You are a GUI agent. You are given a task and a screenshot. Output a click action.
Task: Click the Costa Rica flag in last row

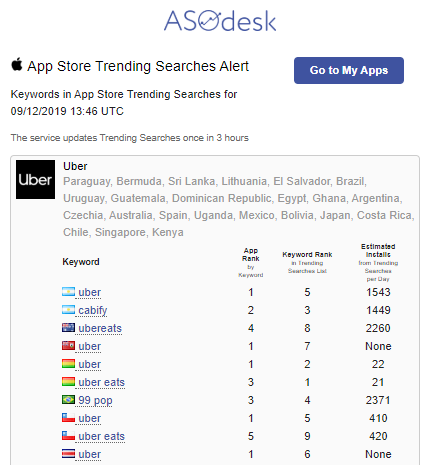click(x=68, y=453)
